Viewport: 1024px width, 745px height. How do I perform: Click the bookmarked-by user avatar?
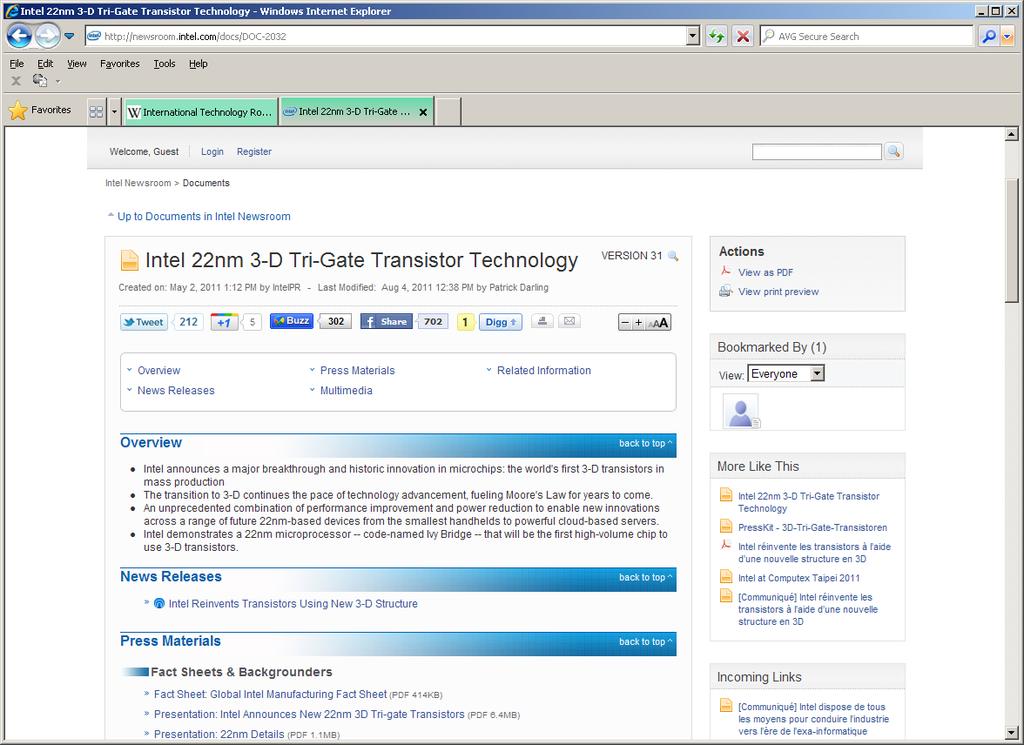[741, 411]
